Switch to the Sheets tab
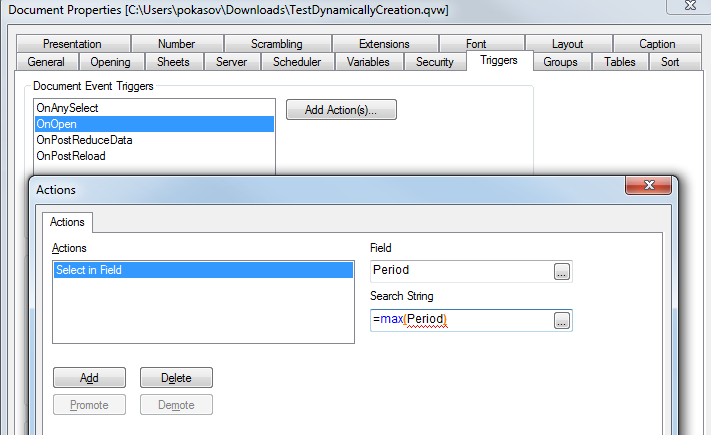711x435 pixels. [x=174, y=62]
